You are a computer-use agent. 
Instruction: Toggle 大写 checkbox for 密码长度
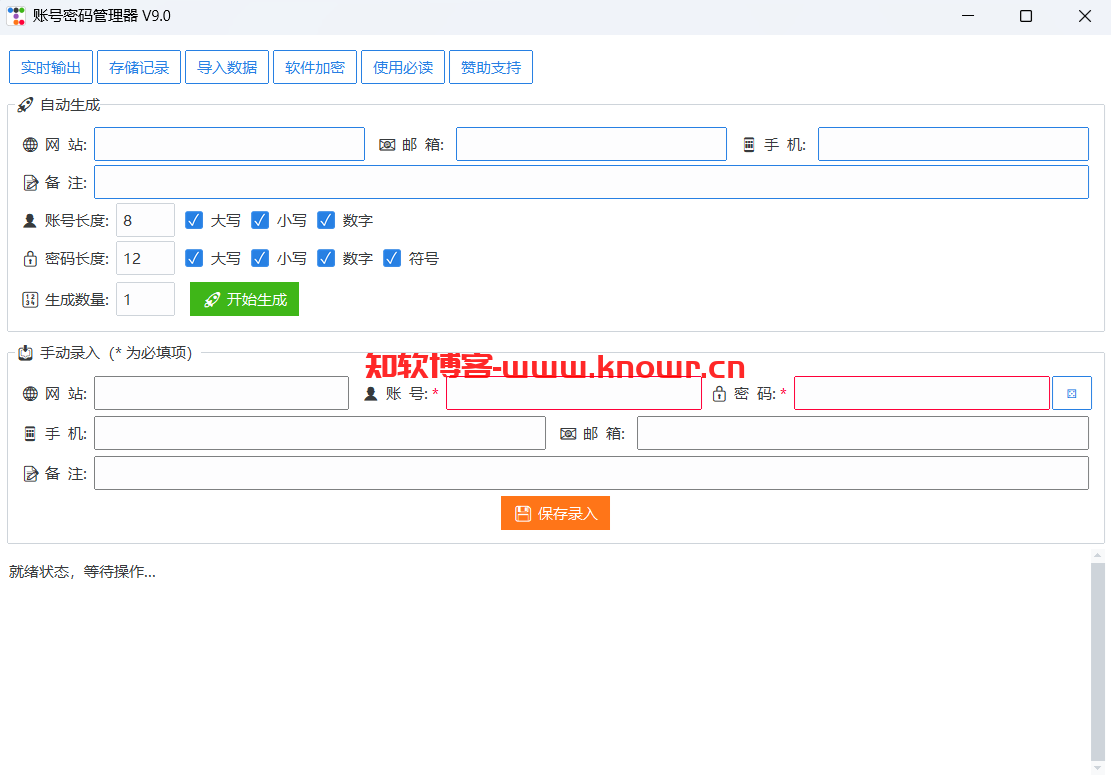[194, 258]
